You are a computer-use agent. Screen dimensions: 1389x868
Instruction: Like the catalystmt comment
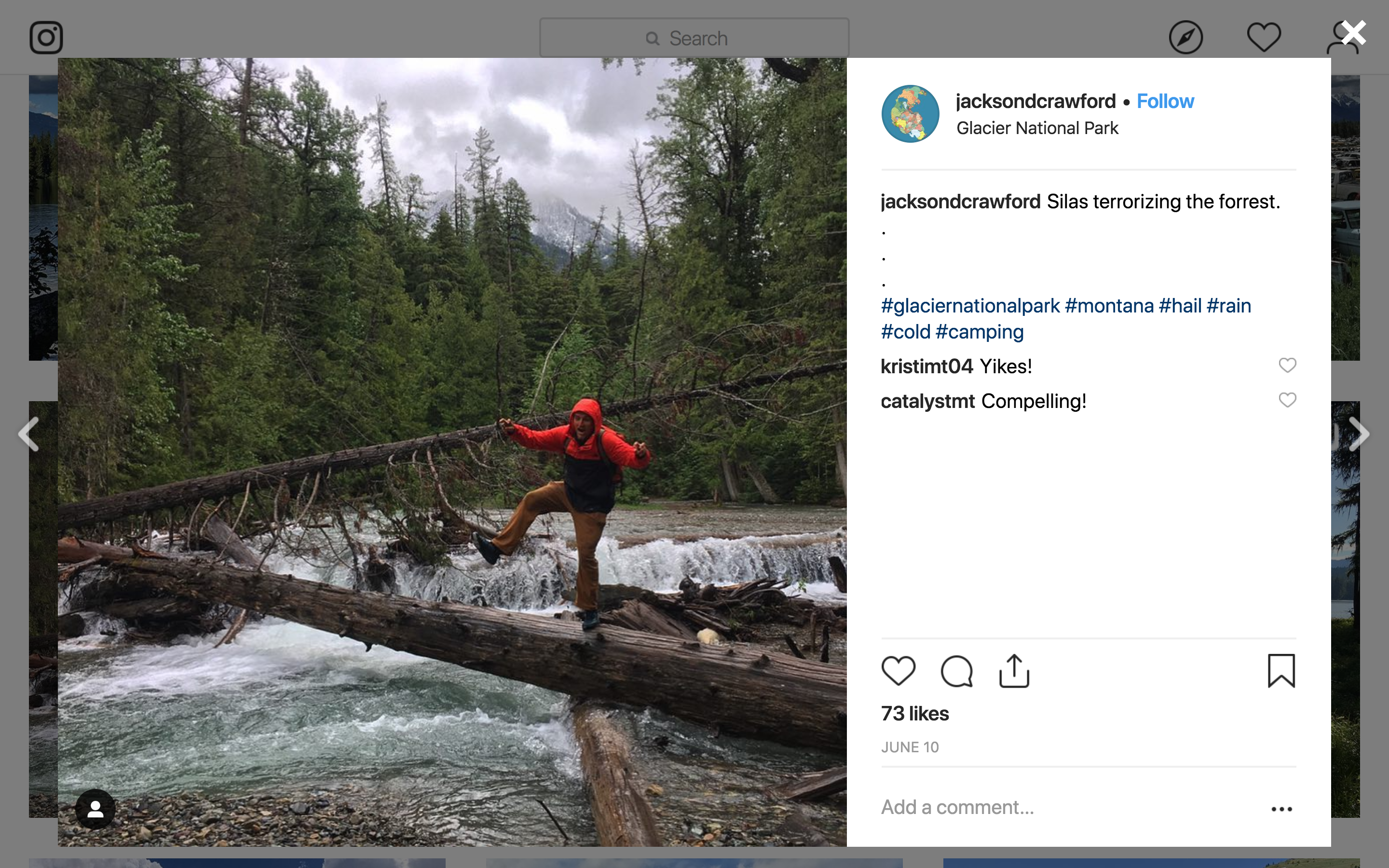pyautogui.click(x=1287, y=400)
